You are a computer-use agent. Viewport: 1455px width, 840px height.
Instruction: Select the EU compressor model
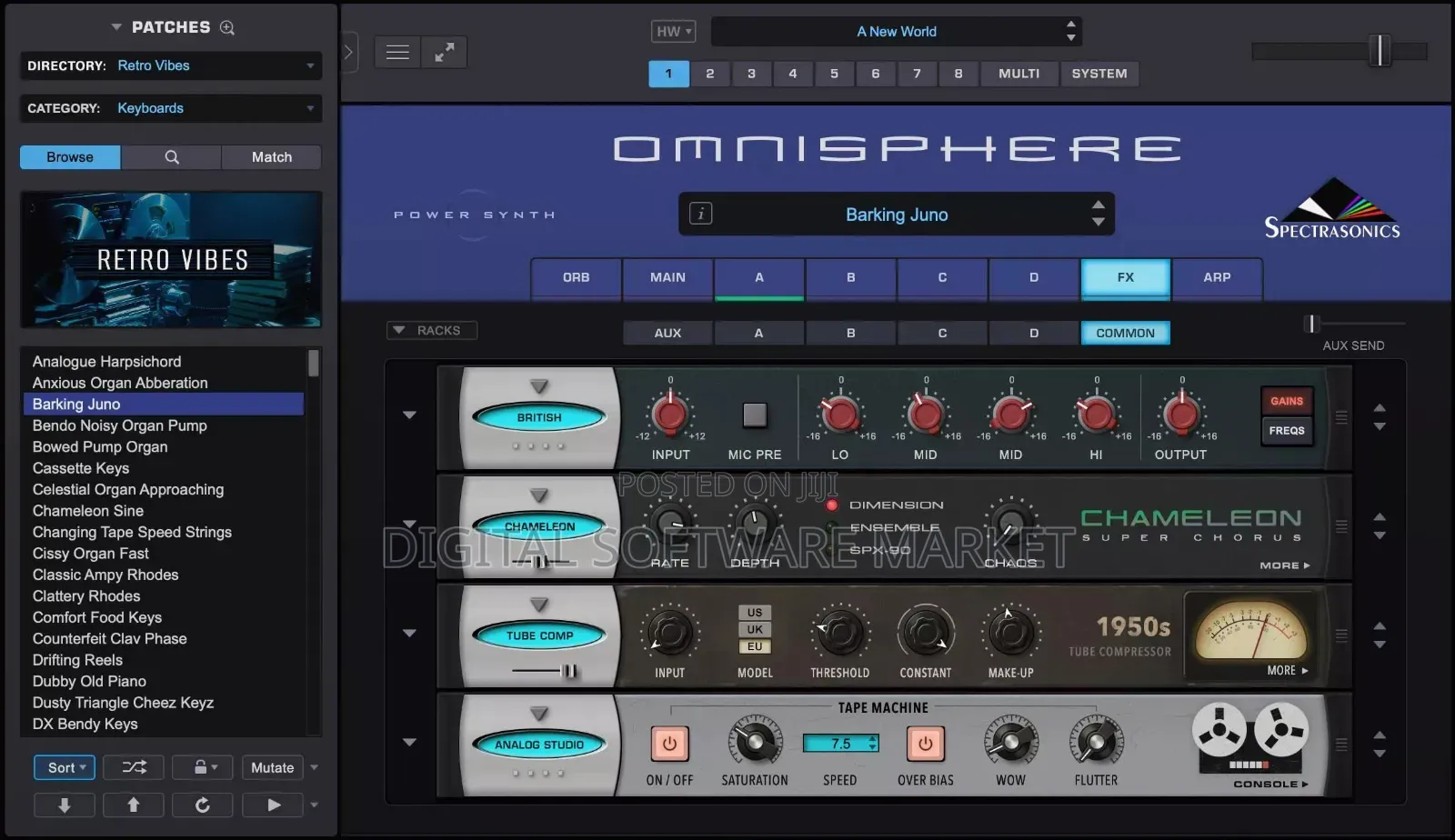click(x=755, y=646)
